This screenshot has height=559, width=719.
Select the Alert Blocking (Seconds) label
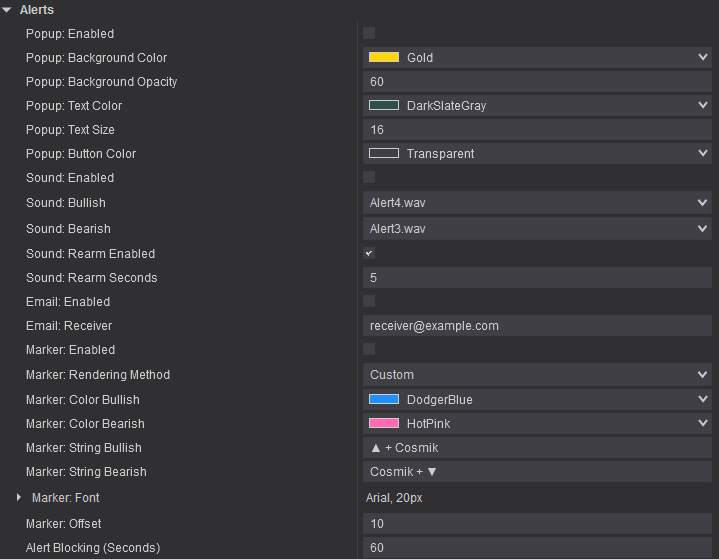93,548
